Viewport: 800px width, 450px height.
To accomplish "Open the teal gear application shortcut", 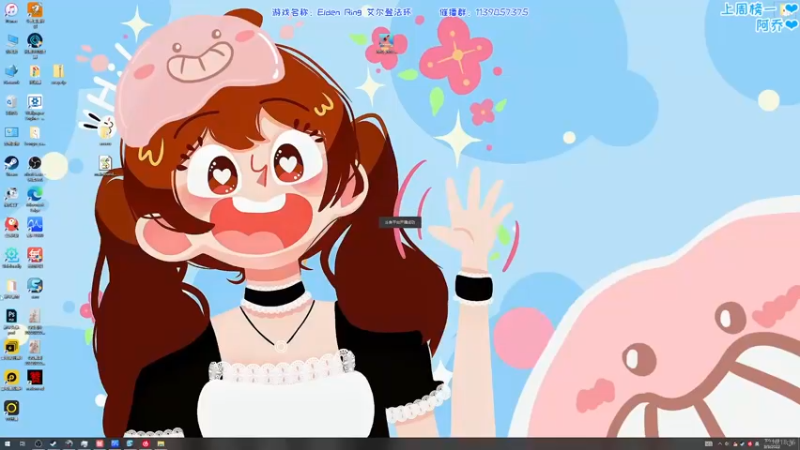I will pyautogui.click(x=11, y=255).
